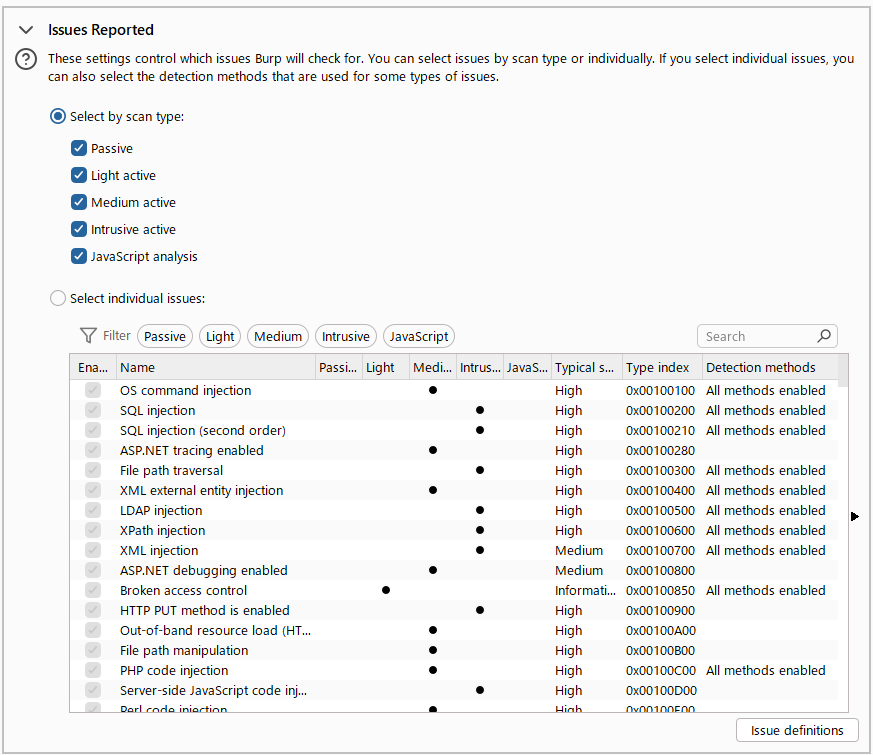Viewport: 873px width, 755px height.
Task: Uncheck the Intrusive active checkbox
Action: click(78, 229)
